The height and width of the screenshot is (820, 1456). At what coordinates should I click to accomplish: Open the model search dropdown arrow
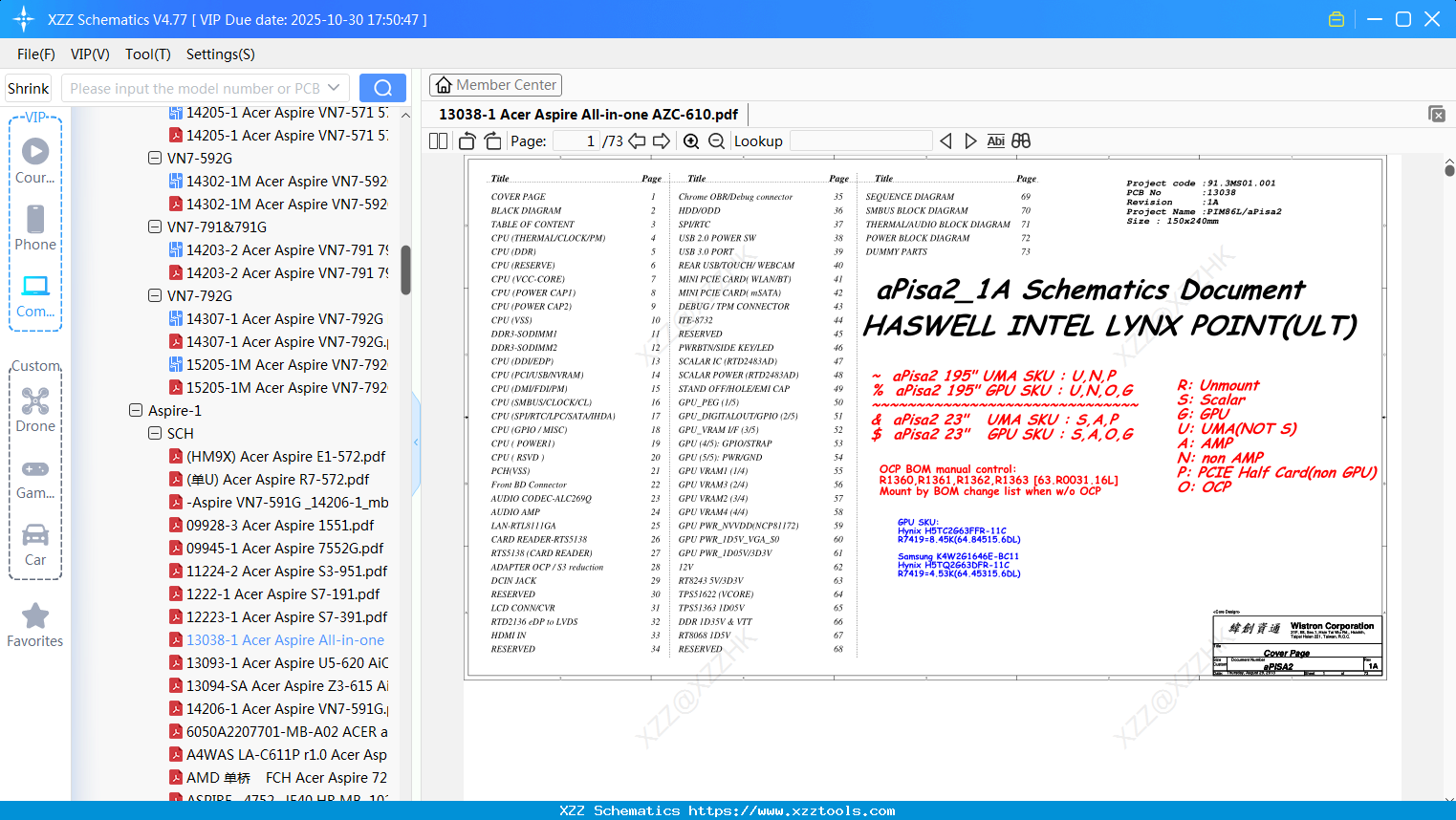click(x=334, y=88)
